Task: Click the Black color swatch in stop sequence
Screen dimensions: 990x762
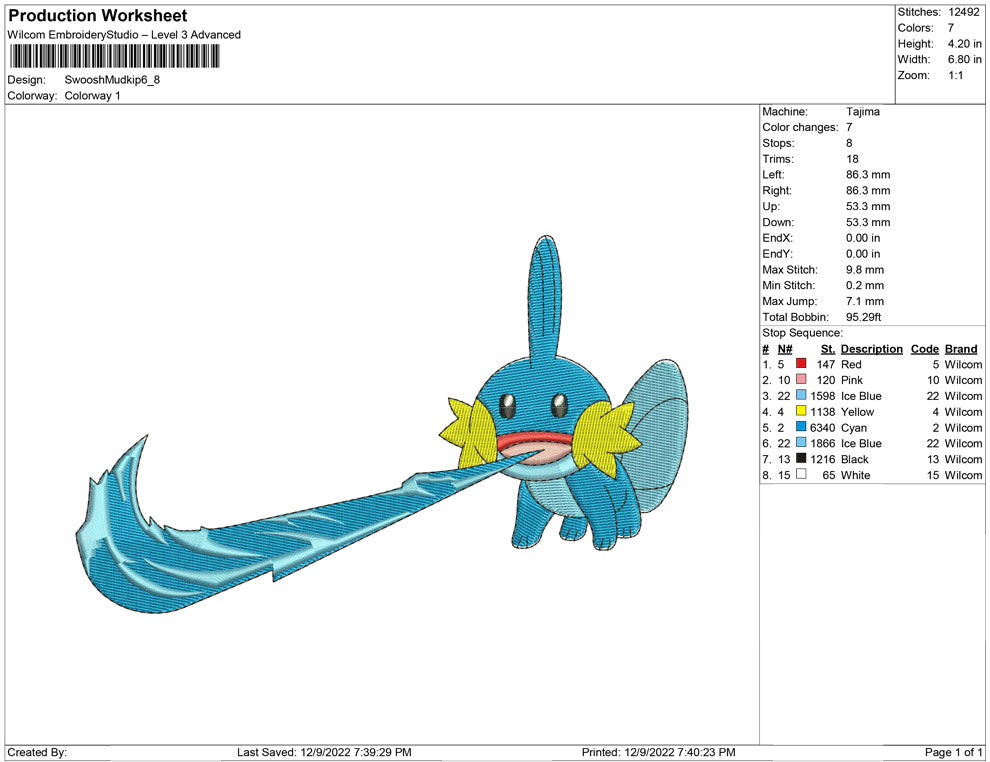Action: 801,458
